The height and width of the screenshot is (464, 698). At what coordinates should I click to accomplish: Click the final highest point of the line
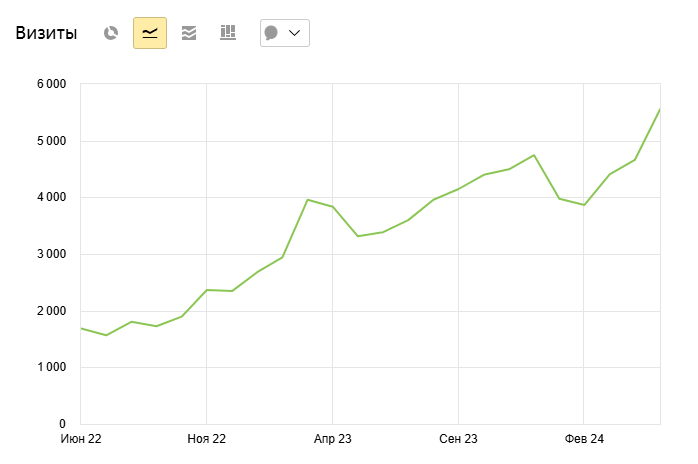coord(659,109)
